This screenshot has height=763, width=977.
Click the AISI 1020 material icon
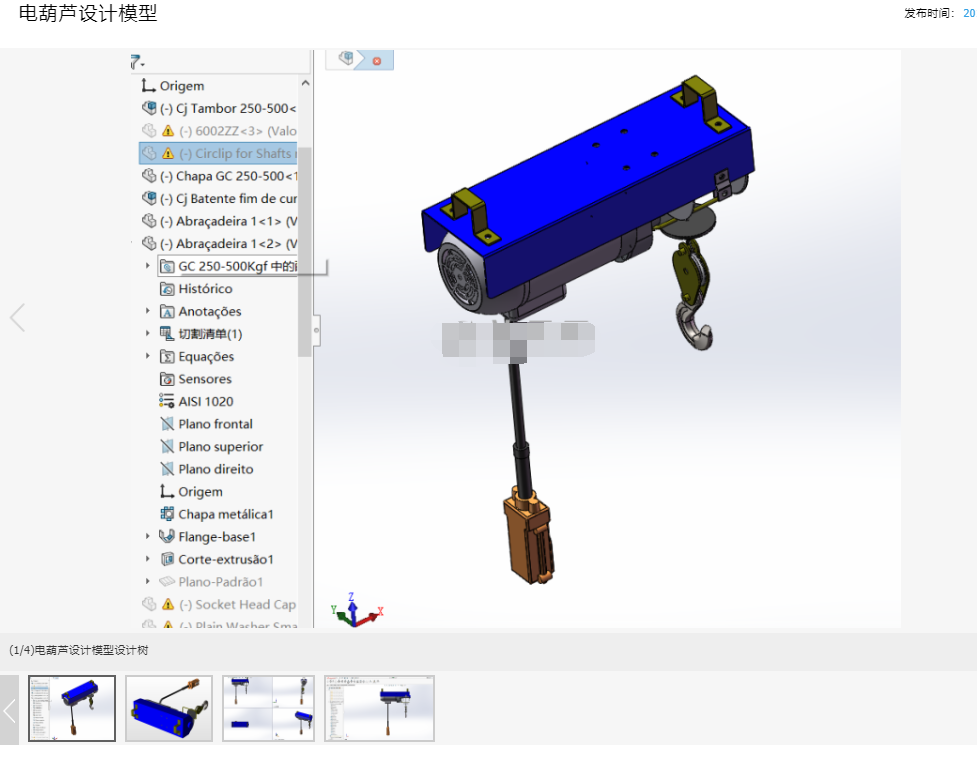click(166, 400)
